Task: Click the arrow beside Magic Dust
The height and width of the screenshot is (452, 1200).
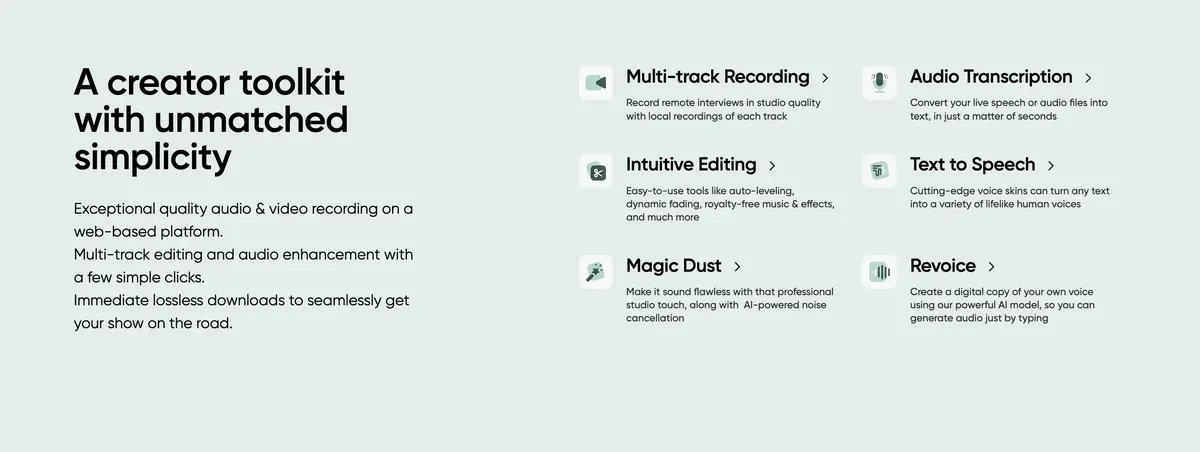Action: 737,267
